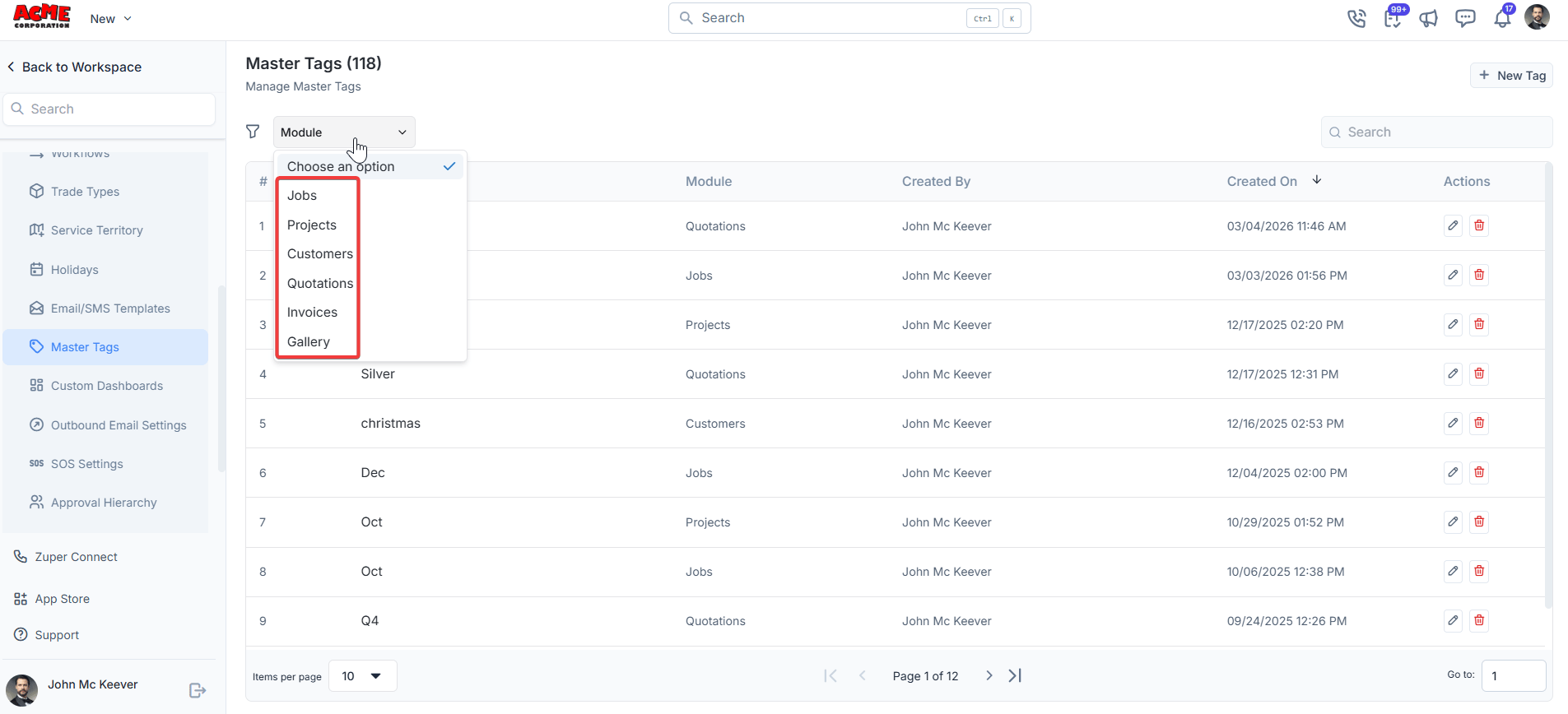Open Holidays settings
Image resolution: width=1568 pixels, height=714 pixels.
(105, 270)
